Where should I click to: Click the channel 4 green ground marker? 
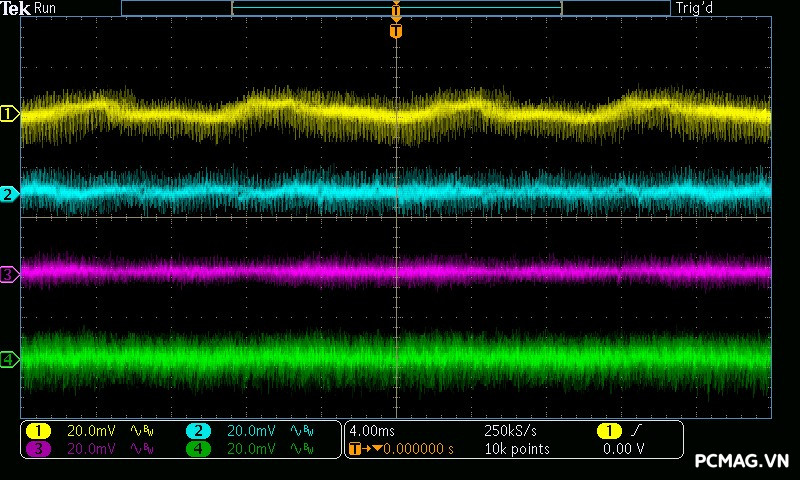[x=9, y=359]
